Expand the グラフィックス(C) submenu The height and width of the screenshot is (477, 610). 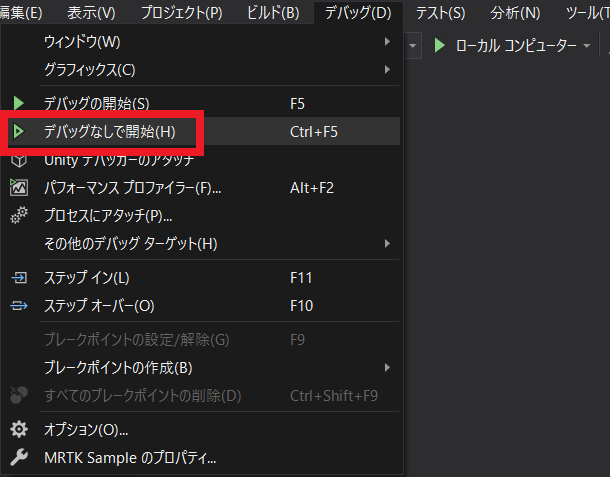202,70
